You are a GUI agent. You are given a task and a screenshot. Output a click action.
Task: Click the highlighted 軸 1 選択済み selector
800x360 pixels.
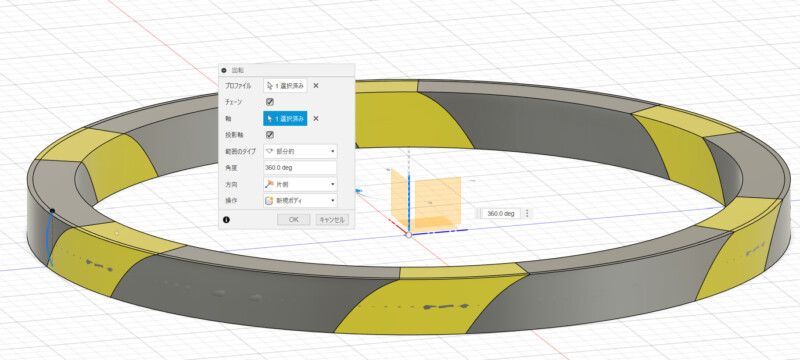pos(285,119)
